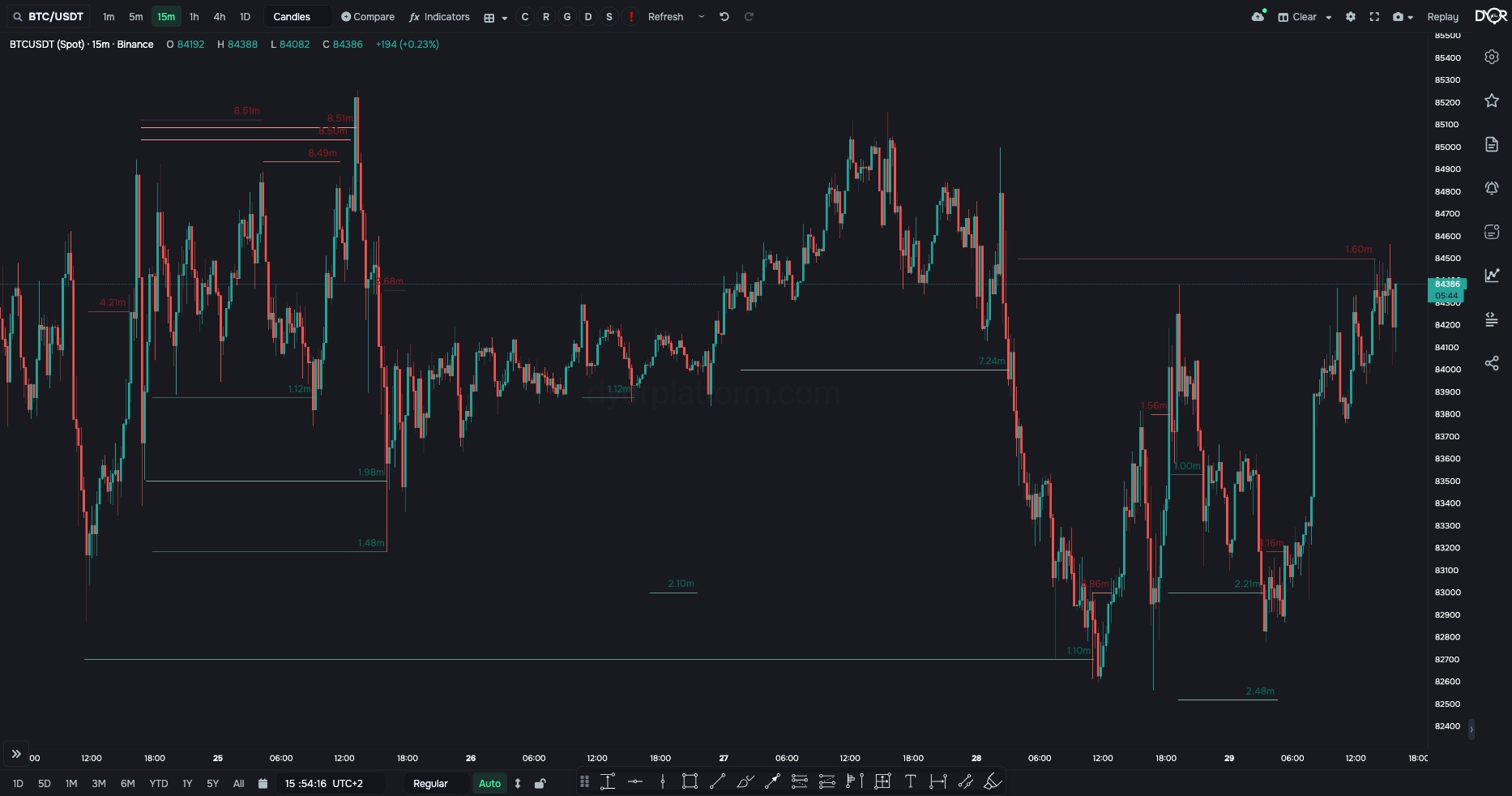Open the Candles chart type dropdown

pyautogui.click(x=298, y=16)
